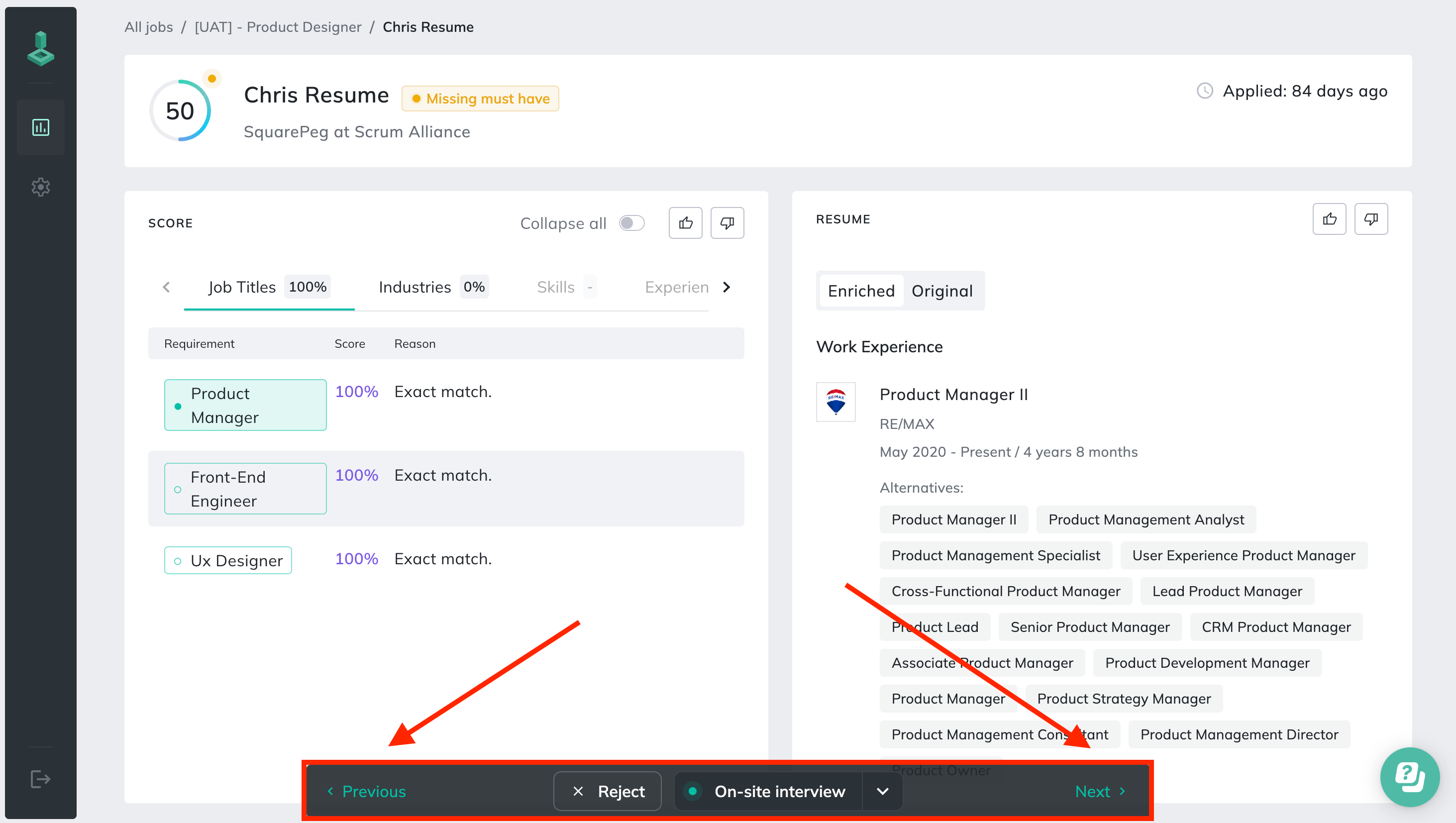The width and height of the screenshot is (1456, 823).
Task: Thumbs down the Resume panel
Action: (x=1371, y=219)
